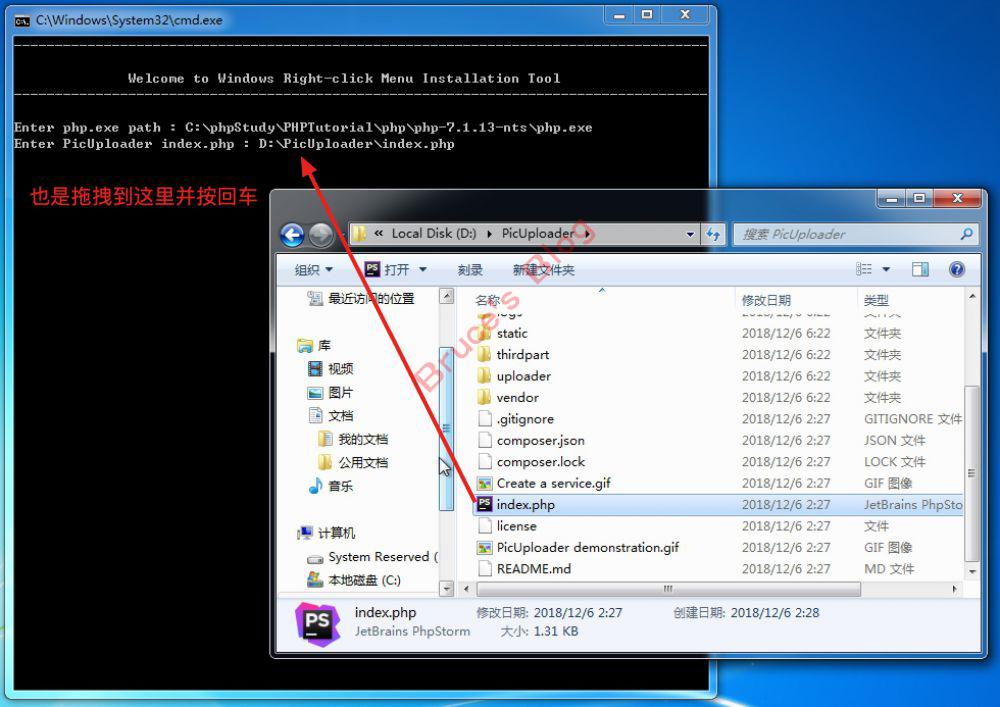This screenshot has width=1000, height=707.
Task: Click the 搜索 PicUploader search field
Action: click(x=845, y=234)
